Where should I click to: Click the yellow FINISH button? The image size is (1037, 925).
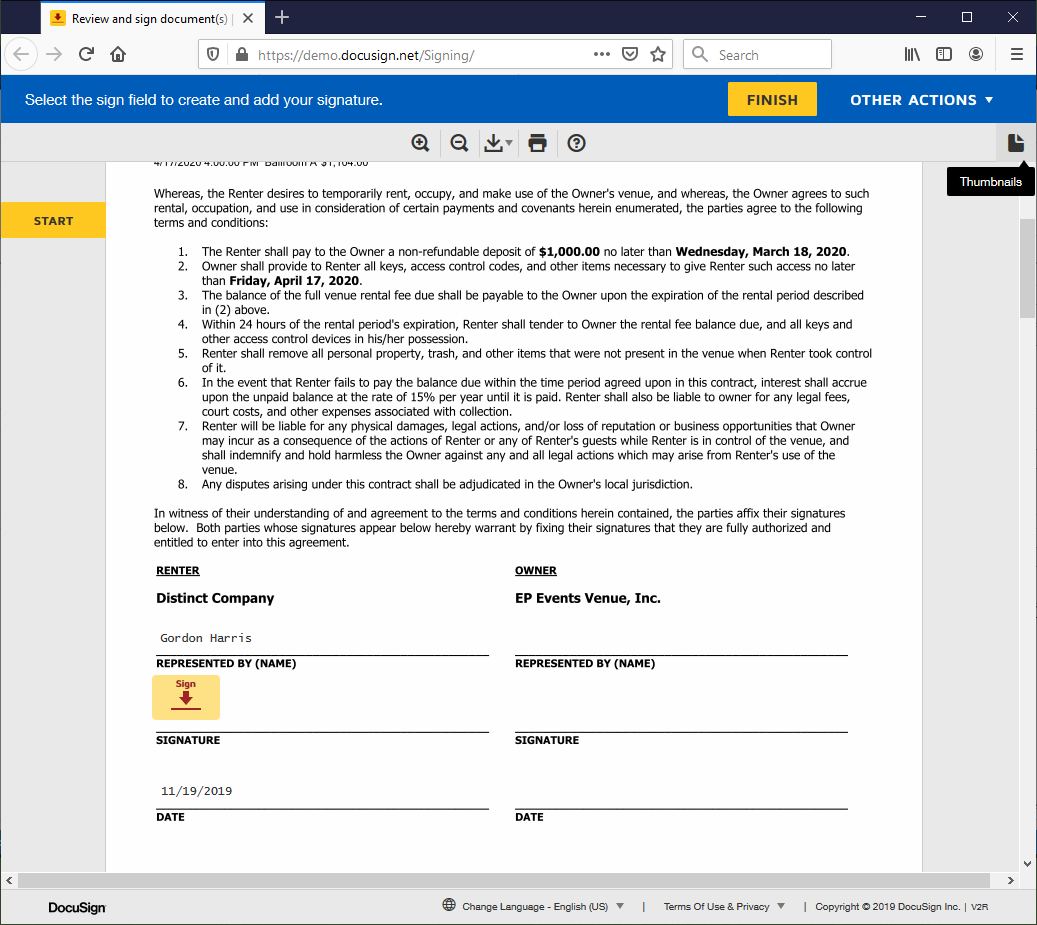coord(772,99)
